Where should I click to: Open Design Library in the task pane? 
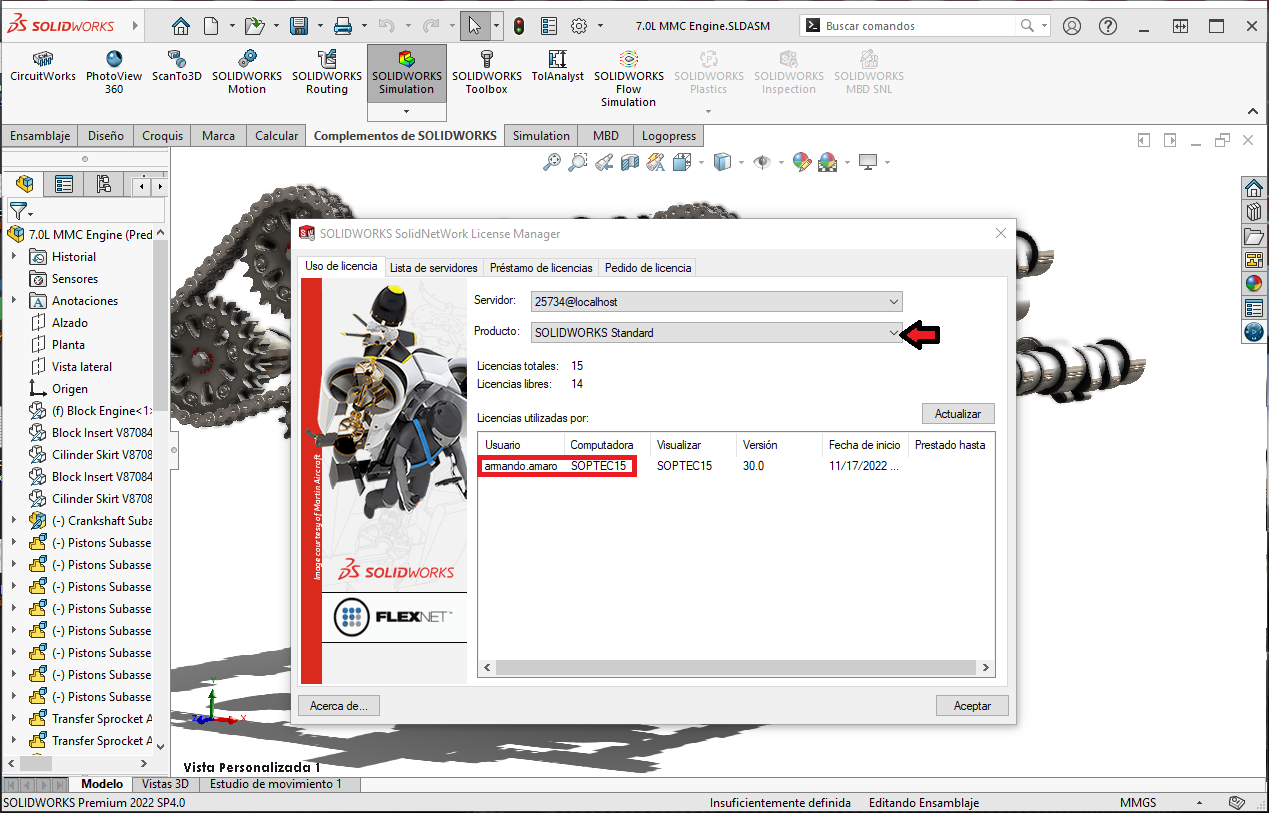(x=1254, y=212)
